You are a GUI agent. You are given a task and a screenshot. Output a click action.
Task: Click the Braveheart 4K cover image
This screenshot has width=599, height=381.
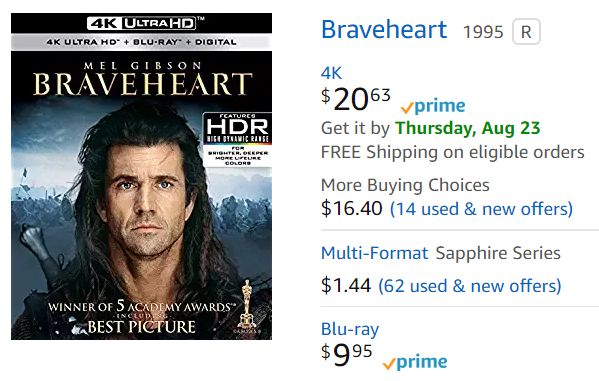click(x=141, y=176)
